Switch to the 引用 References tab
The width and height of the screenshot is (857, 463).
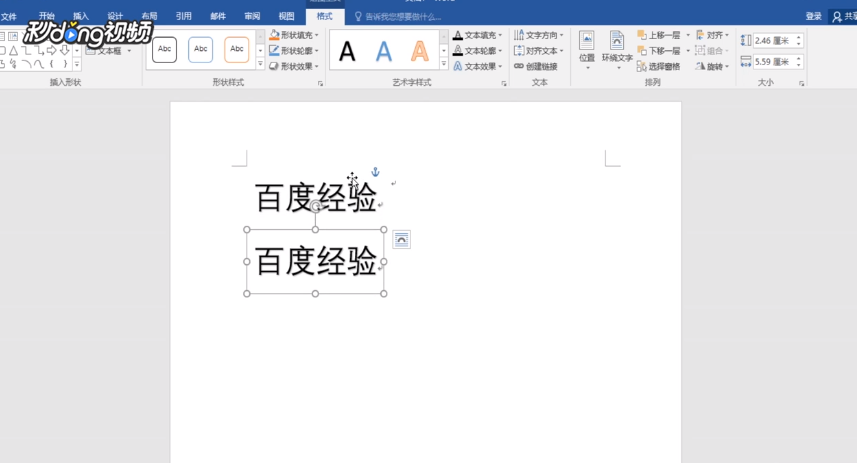[184, 16]
